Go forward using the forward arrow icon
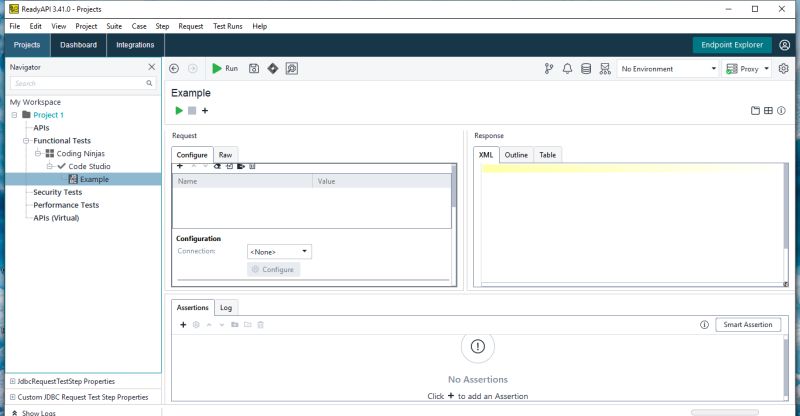The width and height of the screenshot is (800, 416). [x=192, y=68]
